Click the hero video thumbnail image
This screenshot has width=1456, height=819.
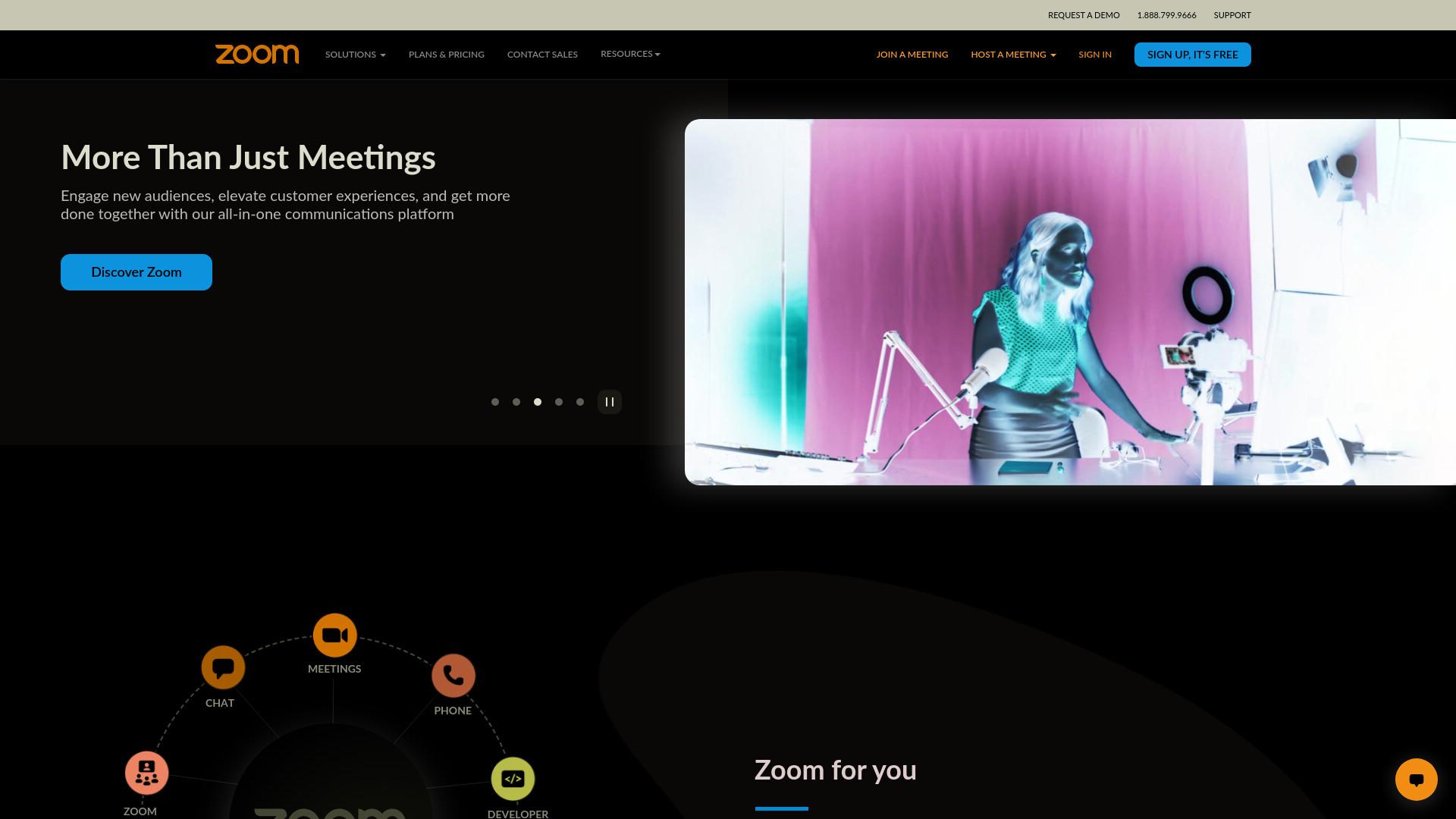(x=1070, y=302)
